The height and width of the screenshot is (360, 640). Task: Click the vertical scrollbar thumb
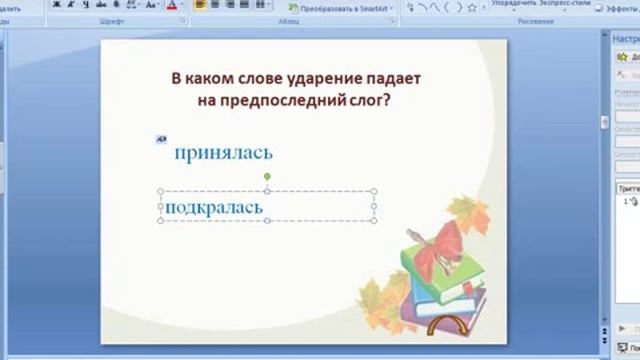pos(605,122)
